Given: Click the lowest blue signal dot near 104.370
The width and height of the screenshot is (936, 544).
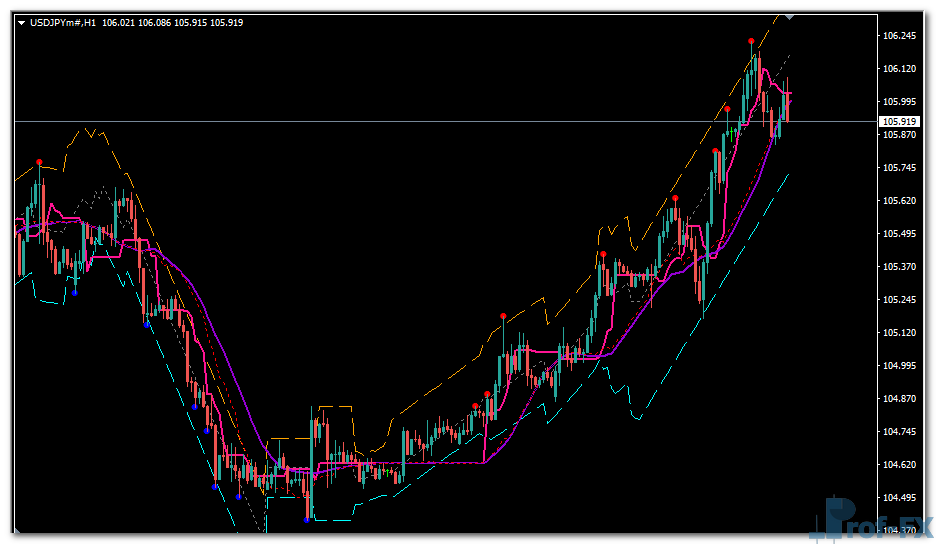Looking at the screenshot, I should point(307,519).
